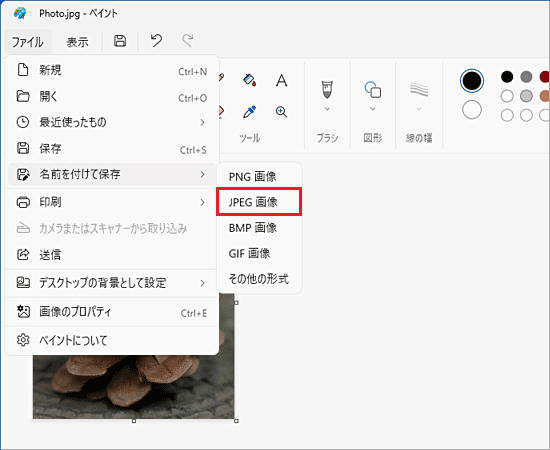Expand デスクトップの背景として設定 submenu
This screenshot has height=450, width=550.
coord(112,283)
